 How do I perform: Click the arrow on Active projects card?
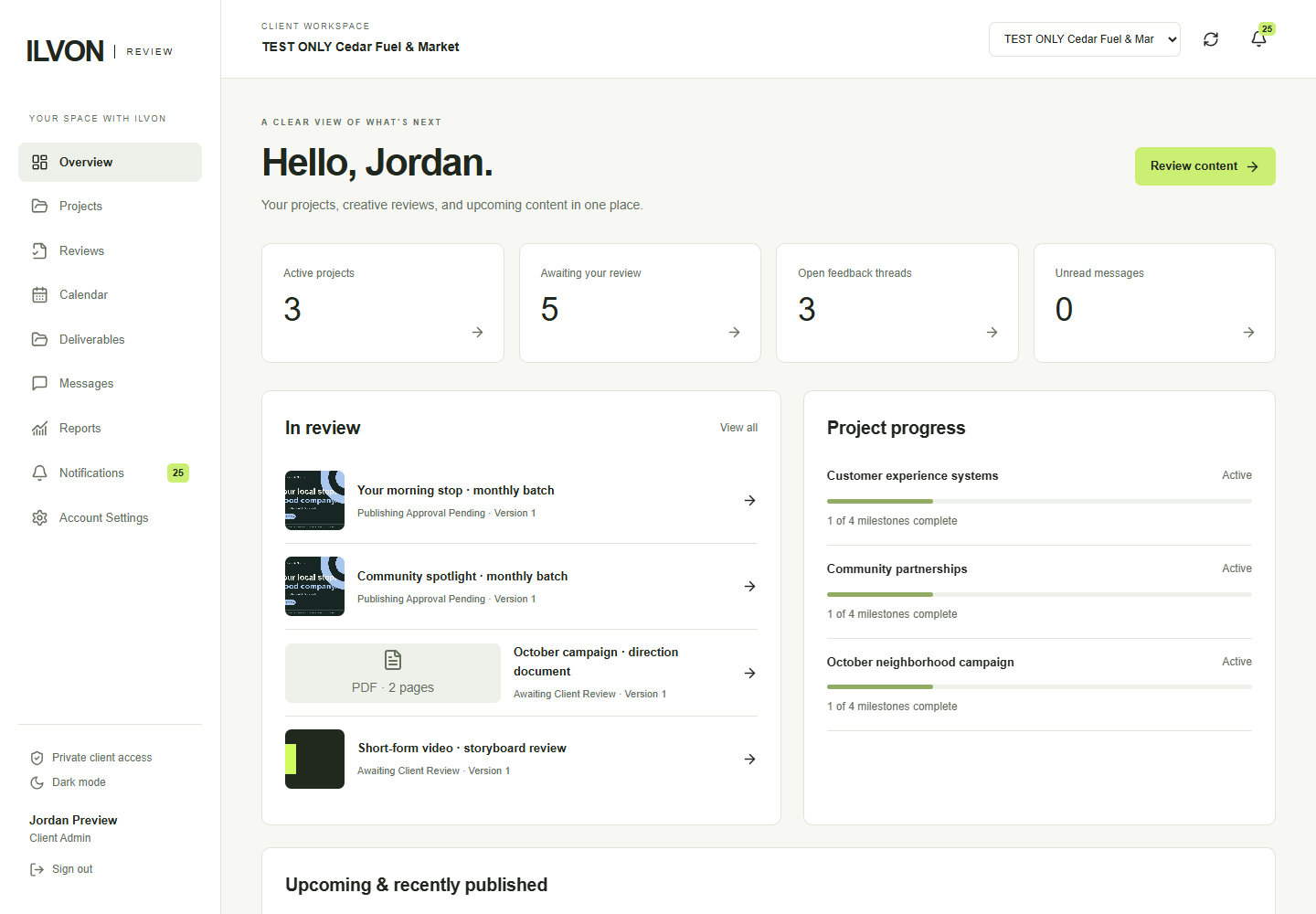(477, 332)
